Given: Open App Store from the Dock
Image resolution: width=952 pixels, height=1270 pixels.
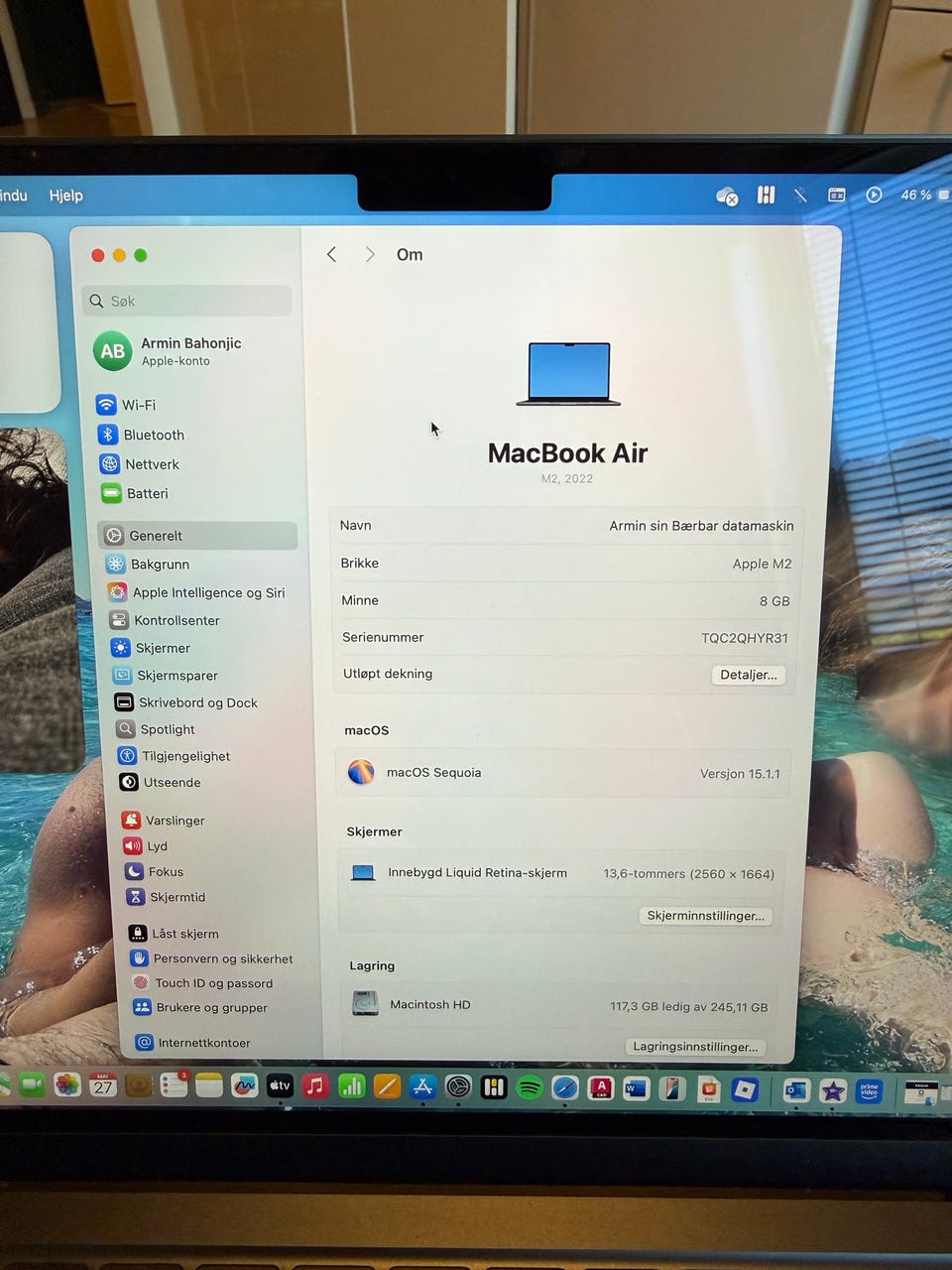Looking at the screenshot, I should point(422,1086).
